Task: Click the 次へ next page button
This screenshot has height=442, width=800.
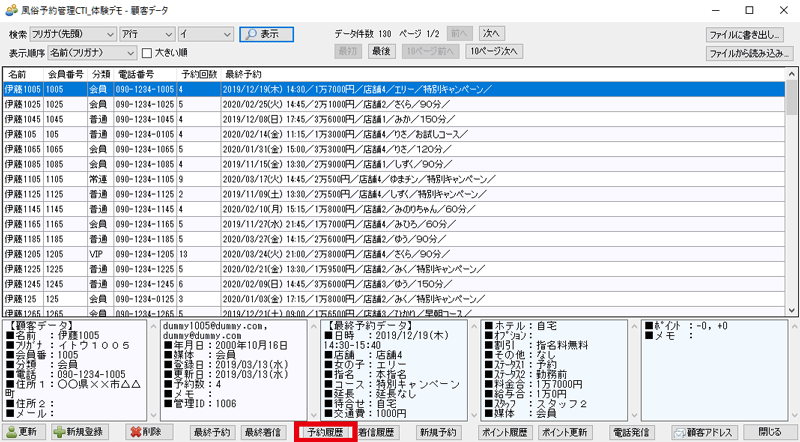Action: (x=489, y=33)
